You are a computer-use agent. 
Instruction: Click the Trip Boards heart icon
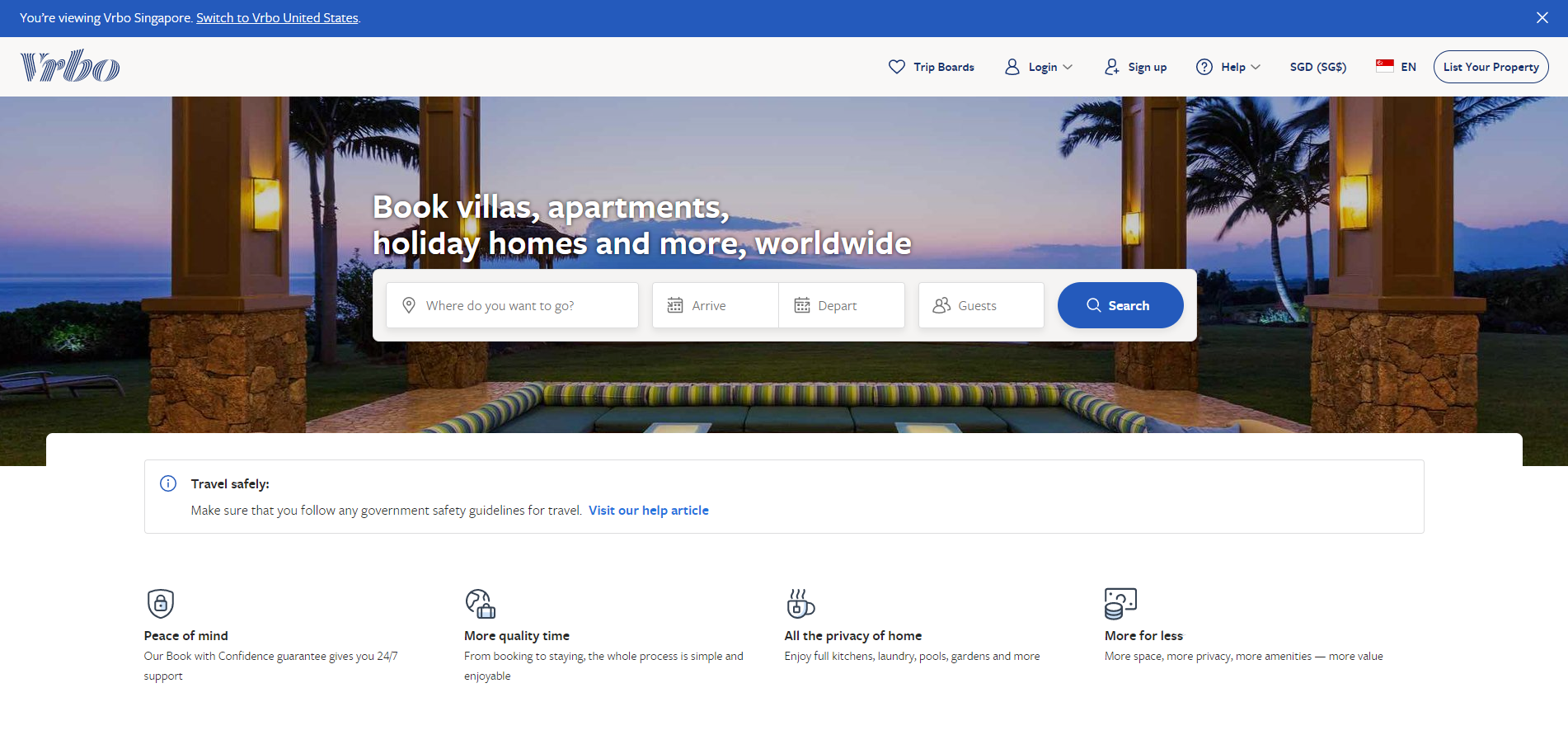[x=897, y=67]
